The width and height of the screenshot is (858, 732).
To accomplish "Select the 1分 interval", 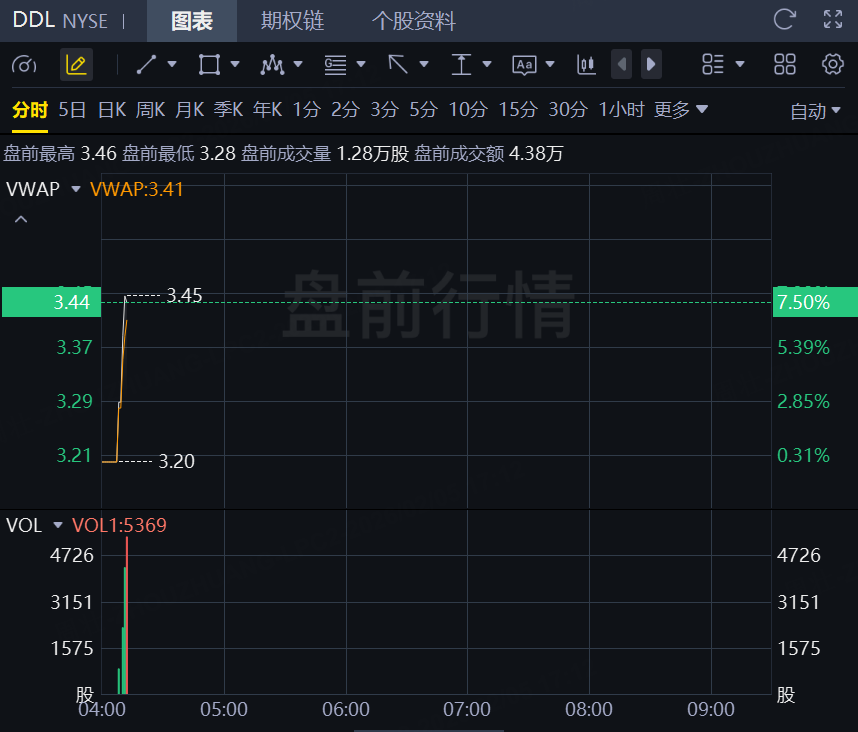I will pos(306,110).
